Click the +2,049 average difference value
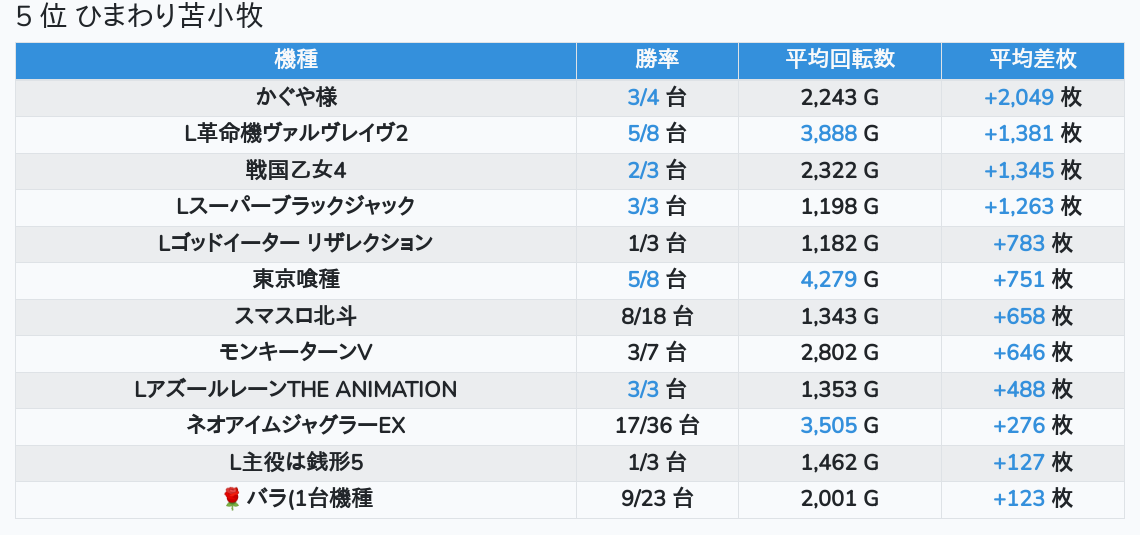The image size is (1140, 535). [x=1019, y=97]
